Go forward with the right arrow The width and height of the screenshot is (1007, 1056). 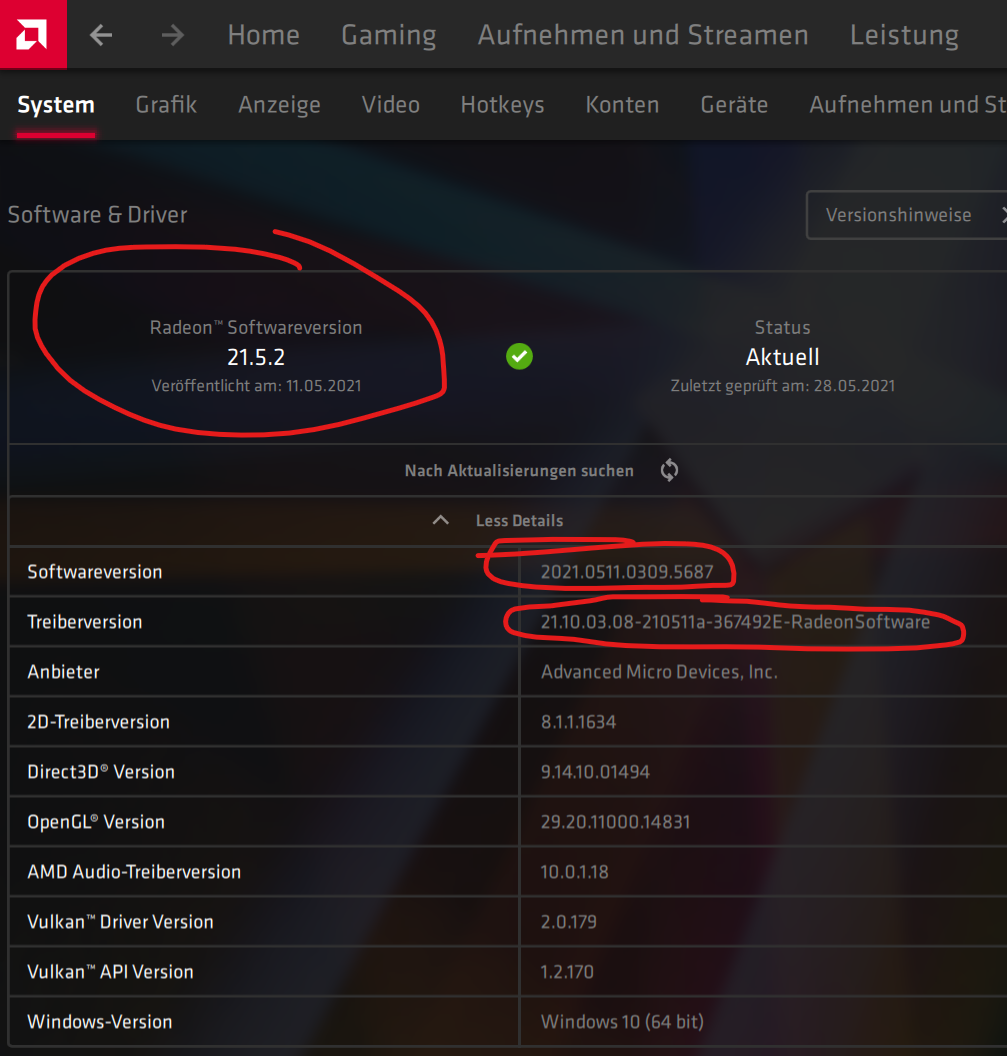[173, 35]
